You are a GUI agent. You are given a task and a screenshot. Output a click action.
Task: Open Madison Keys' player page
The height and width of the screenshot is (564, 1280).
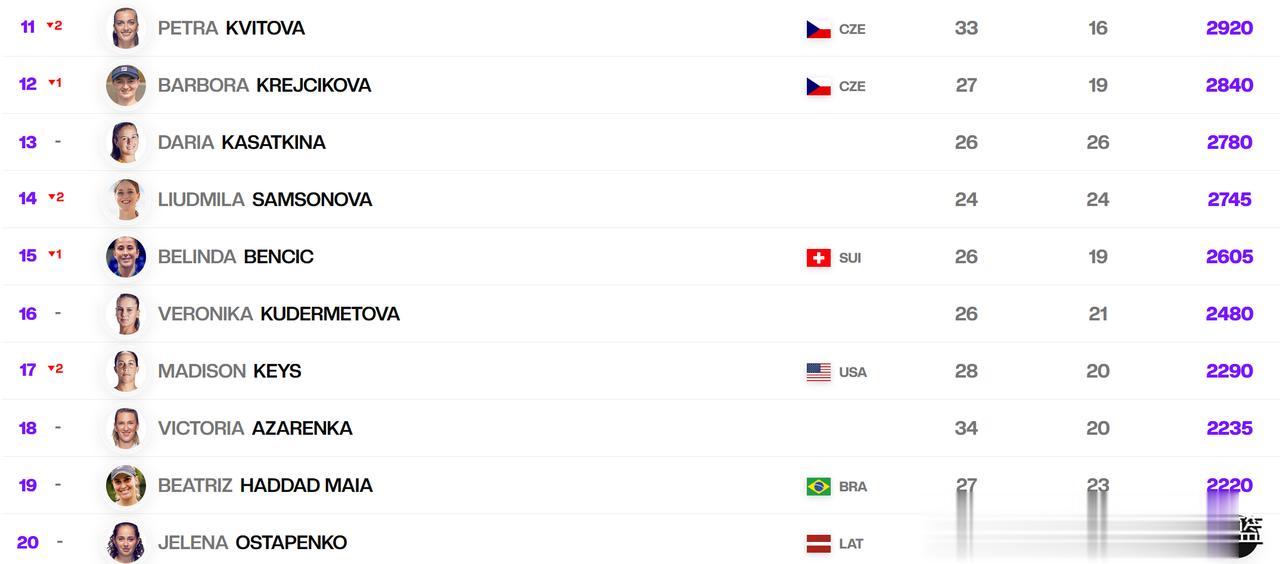229,371
